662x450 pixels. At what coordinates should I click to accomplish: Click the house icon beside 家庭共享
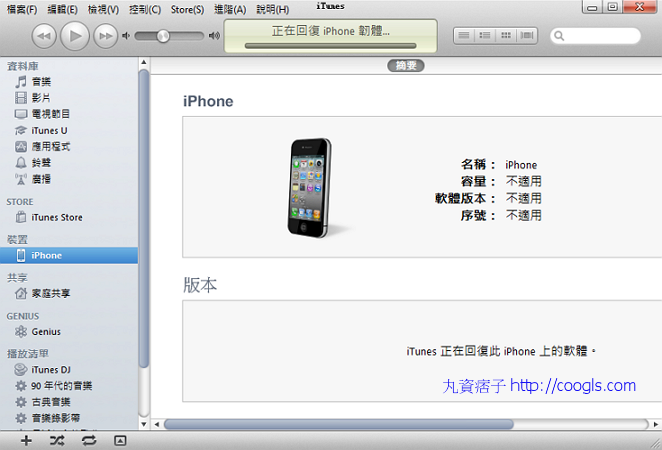[21, 293]
